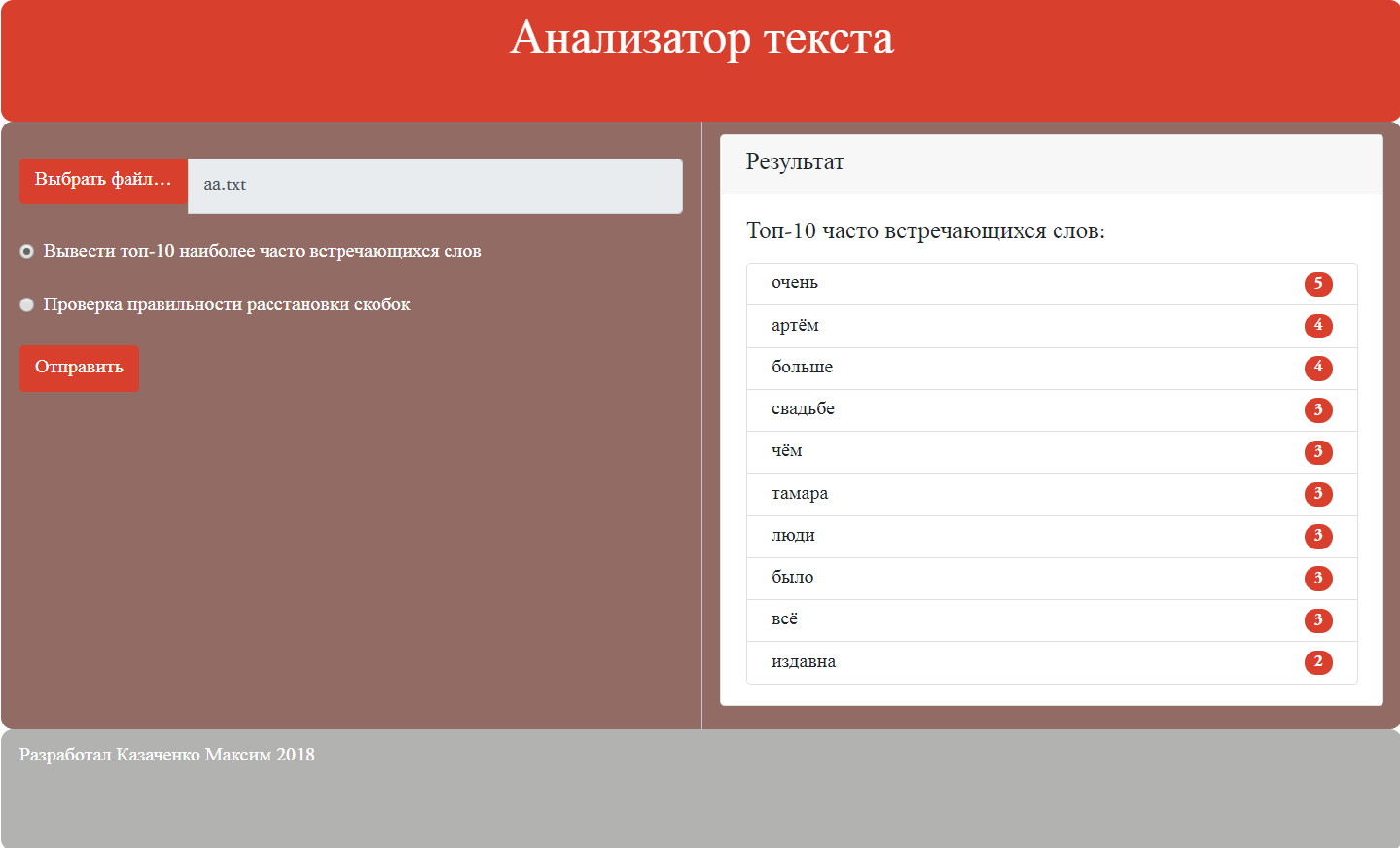Click the count badge next to «было»

[x=1318, y=578]
